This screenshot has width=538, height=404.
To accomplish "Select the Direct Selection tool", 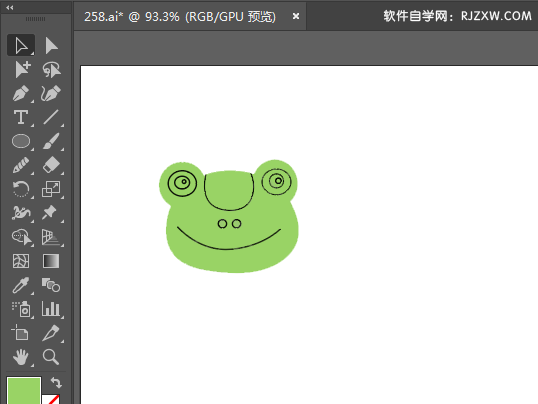I will coord(51,45).
